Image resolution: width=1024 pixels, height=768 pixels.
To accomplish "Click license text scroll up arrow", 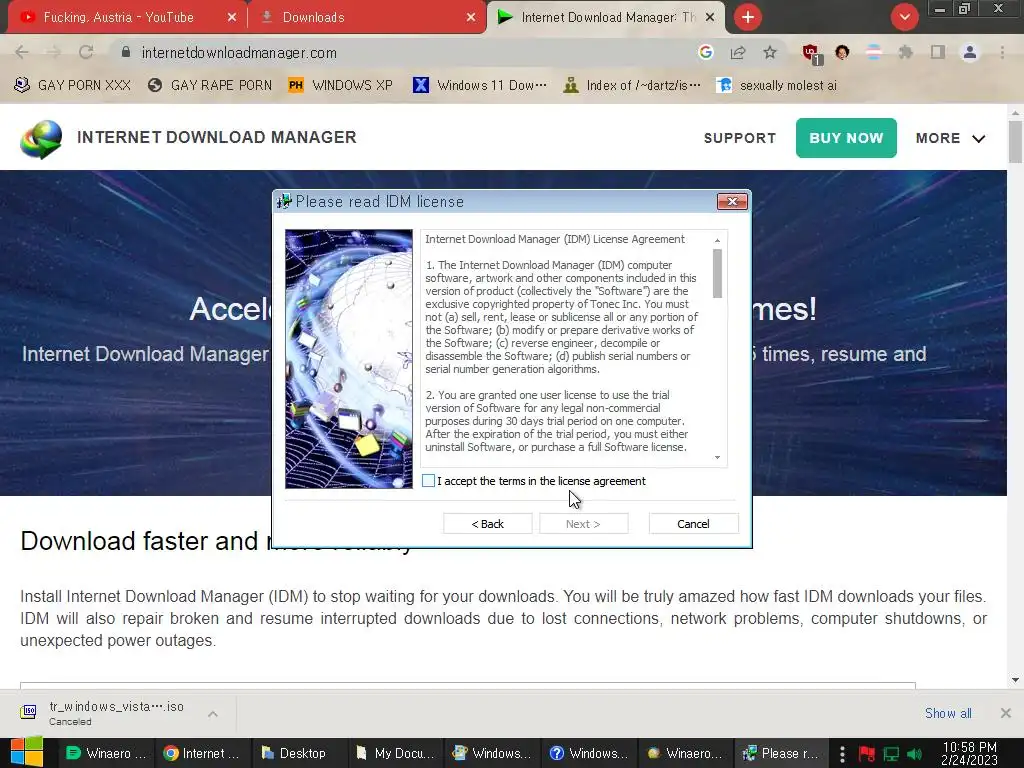I will [x=717, y=240].
